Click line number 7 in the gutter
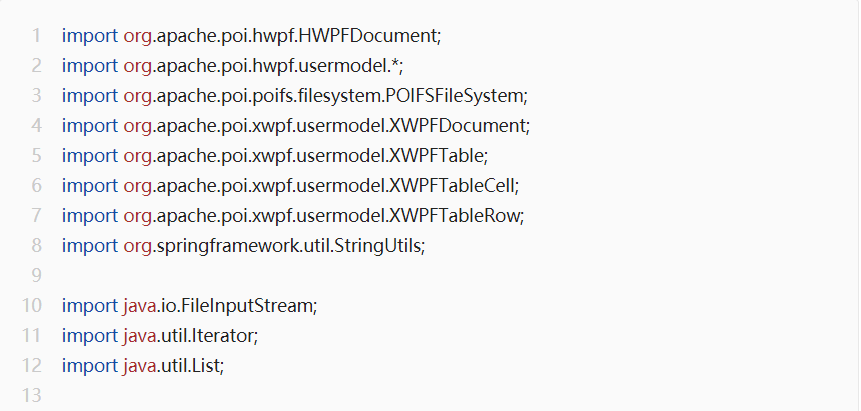 click(x=36, y=215)
